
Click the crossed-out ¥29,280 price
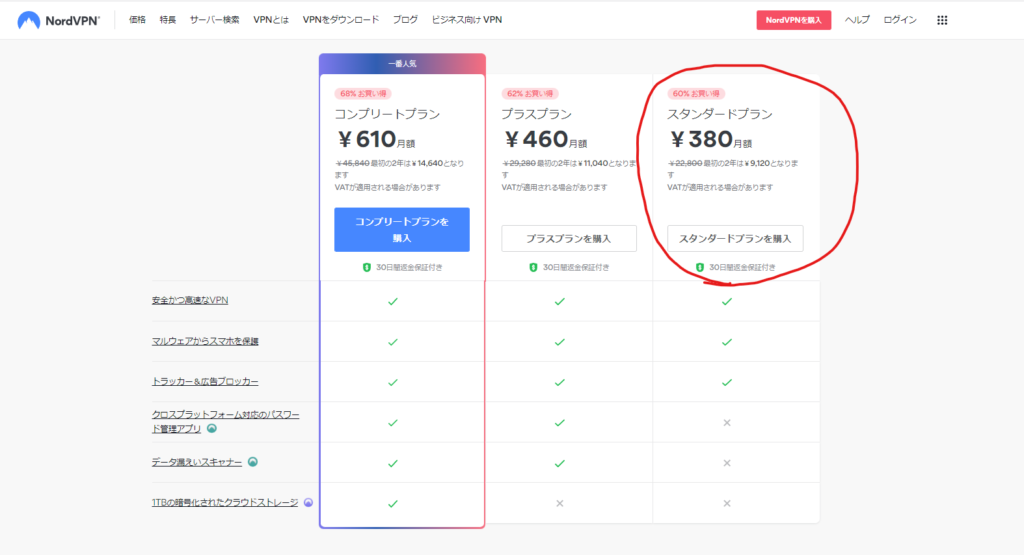(x=519, y=163)
